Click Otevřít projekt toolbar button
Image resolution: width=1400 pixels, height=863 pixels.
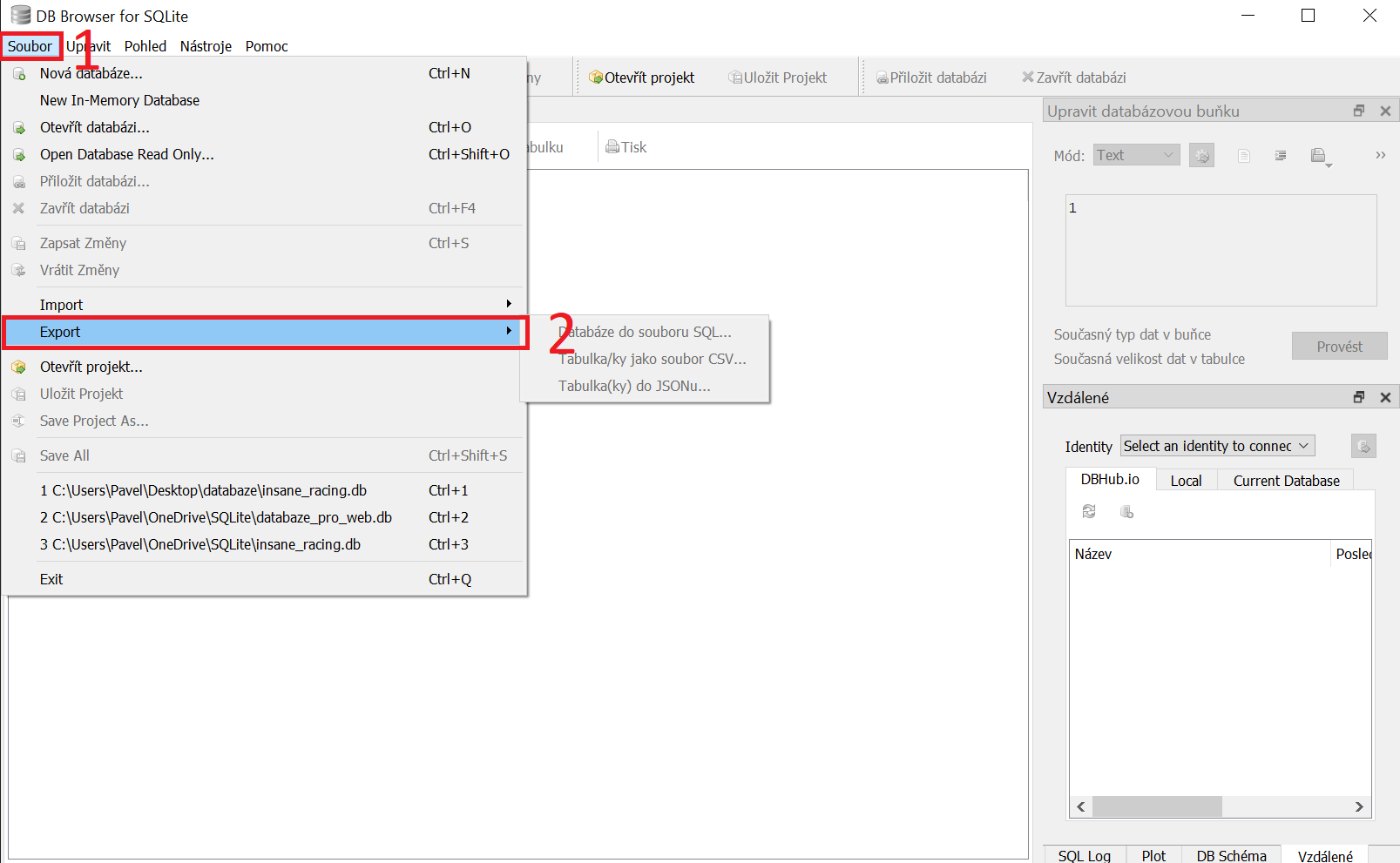point(642,78)
